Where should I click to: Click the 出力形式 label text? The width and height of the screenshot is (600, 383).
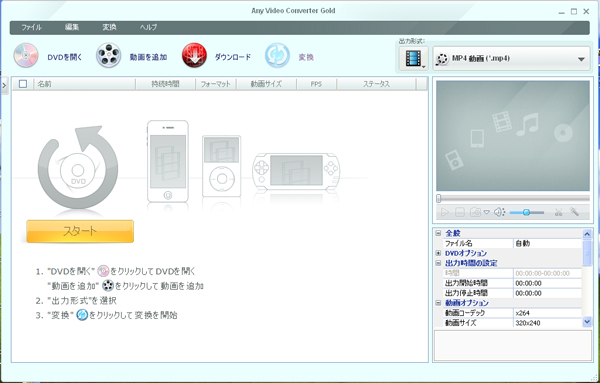(412, 41)
